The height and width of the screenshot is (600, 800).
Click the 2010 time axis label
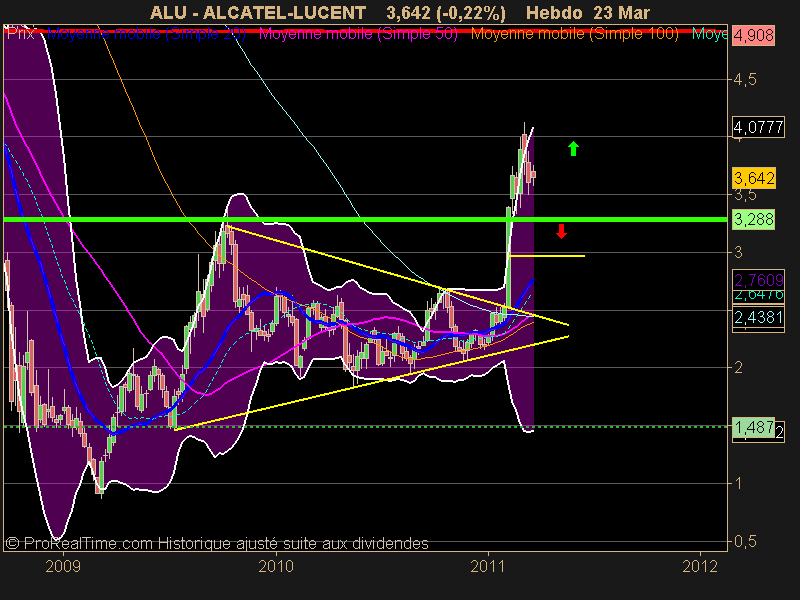[x=276, y=566]
